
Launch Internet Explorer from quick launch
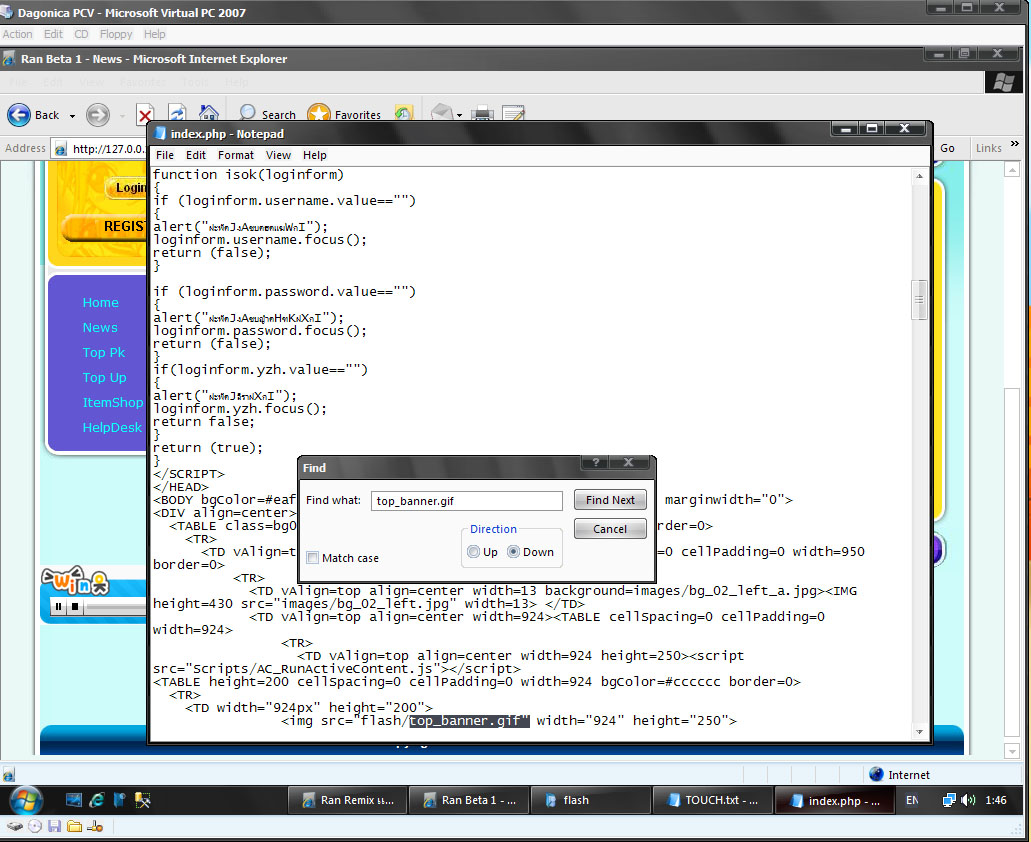[97, 800]
